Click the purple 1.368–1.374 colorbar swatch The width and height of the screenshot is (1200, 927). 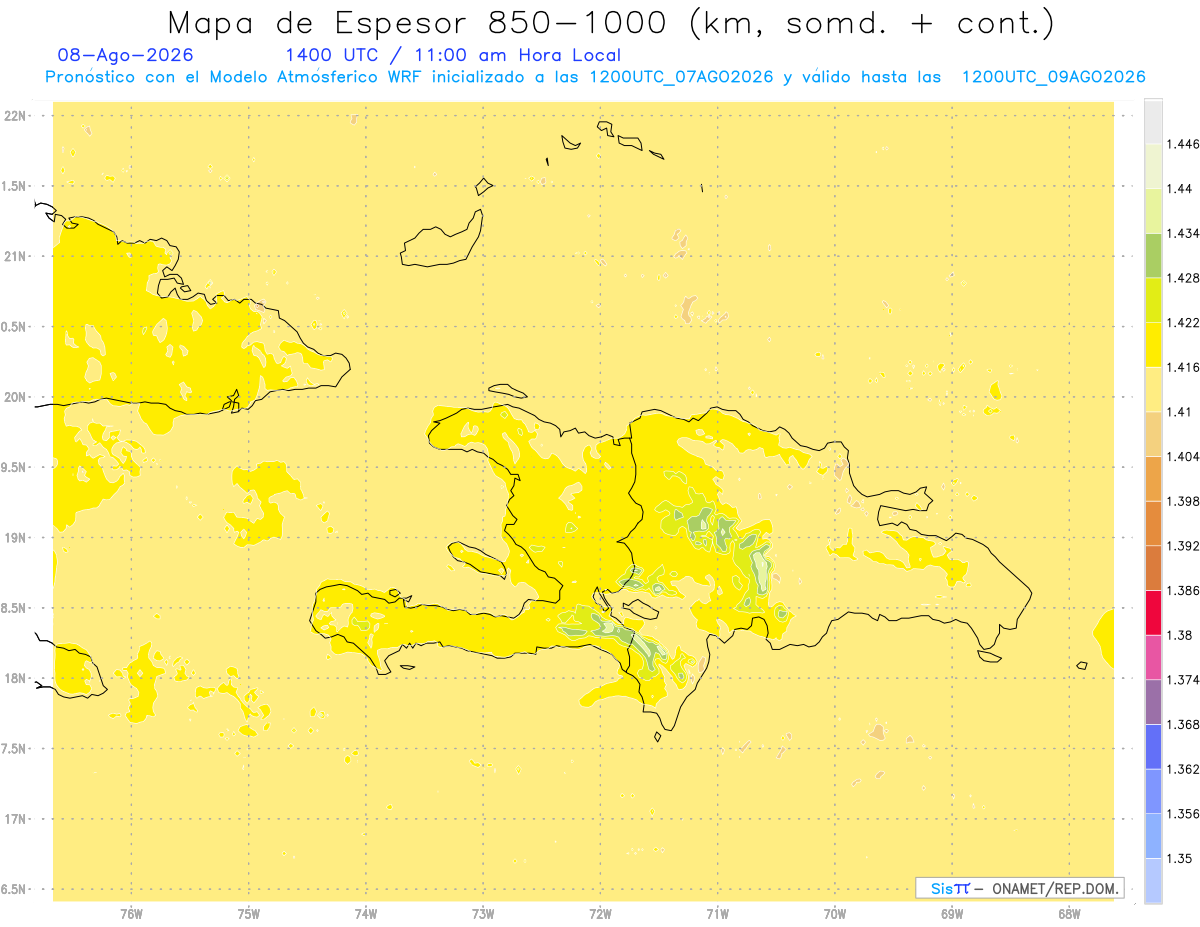coord(1153,702)
